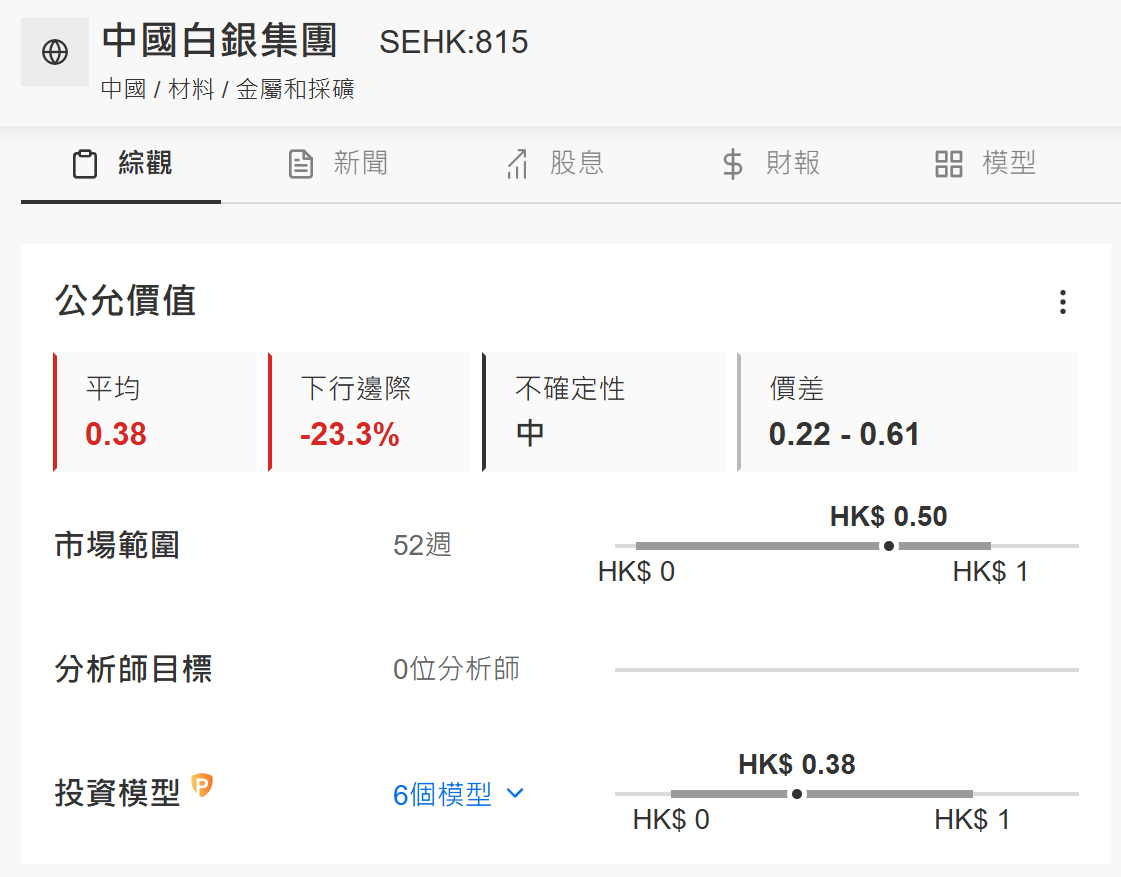Click the 分析師目標 label
This screenshot has width=1121, height=877.
click(134, 670)
